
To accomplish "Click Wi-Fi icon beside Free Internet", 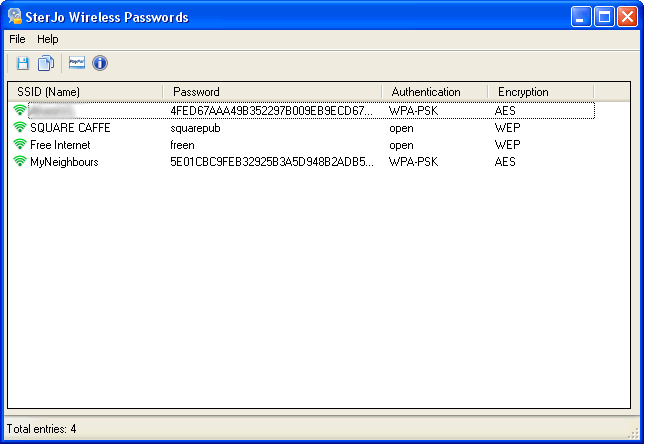I will click(19, 144).
